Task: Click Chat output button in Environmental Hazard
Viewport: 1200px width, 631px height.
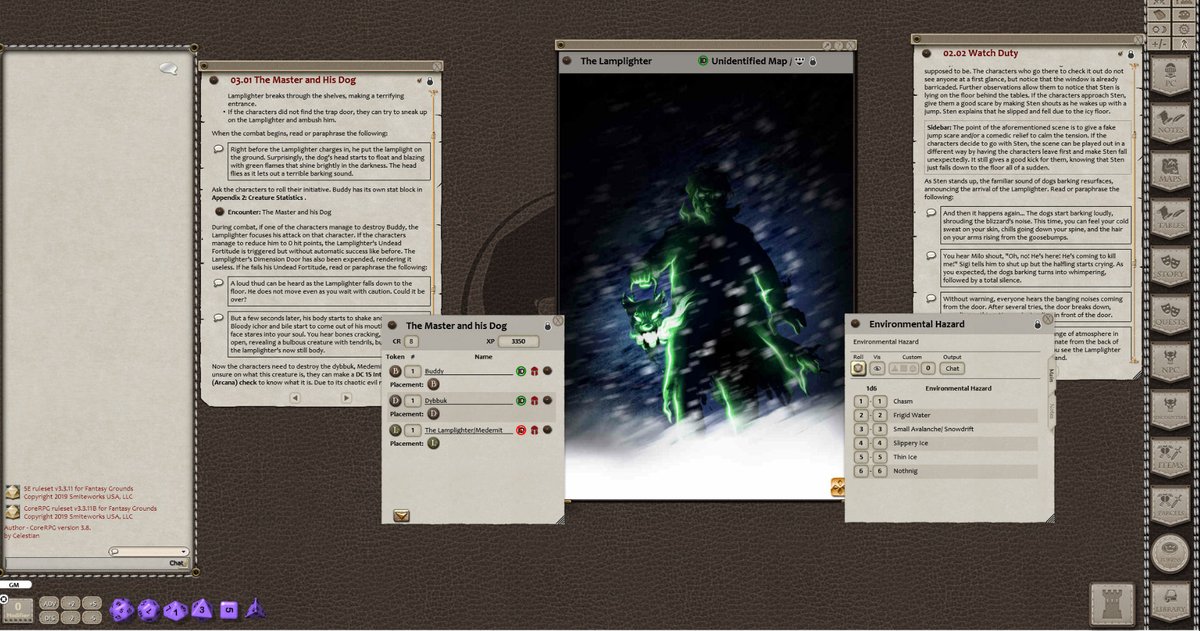Action: tap(953, 368)
